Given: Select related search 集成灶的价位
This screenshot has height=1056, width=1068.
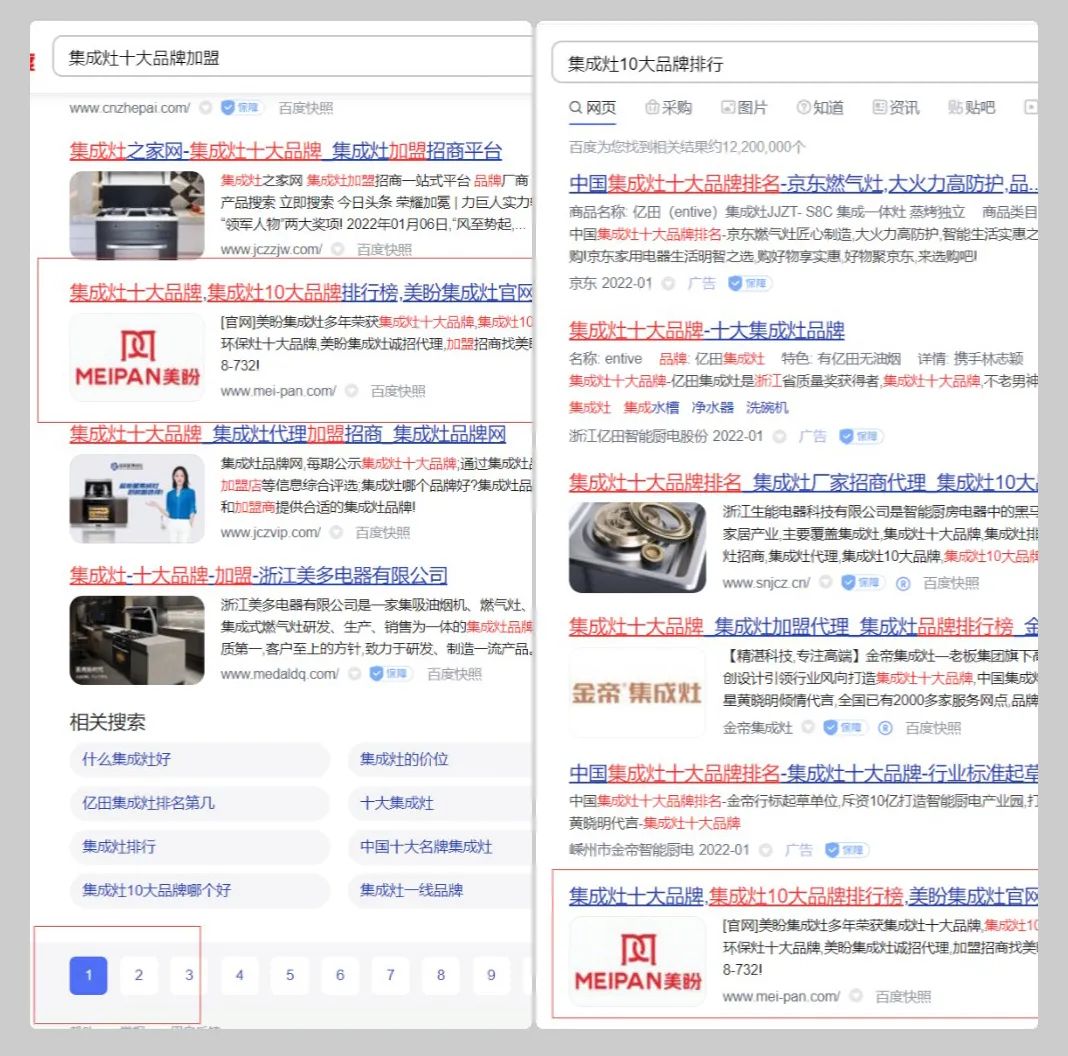Looking at the screenshot, I should (441, 760).
